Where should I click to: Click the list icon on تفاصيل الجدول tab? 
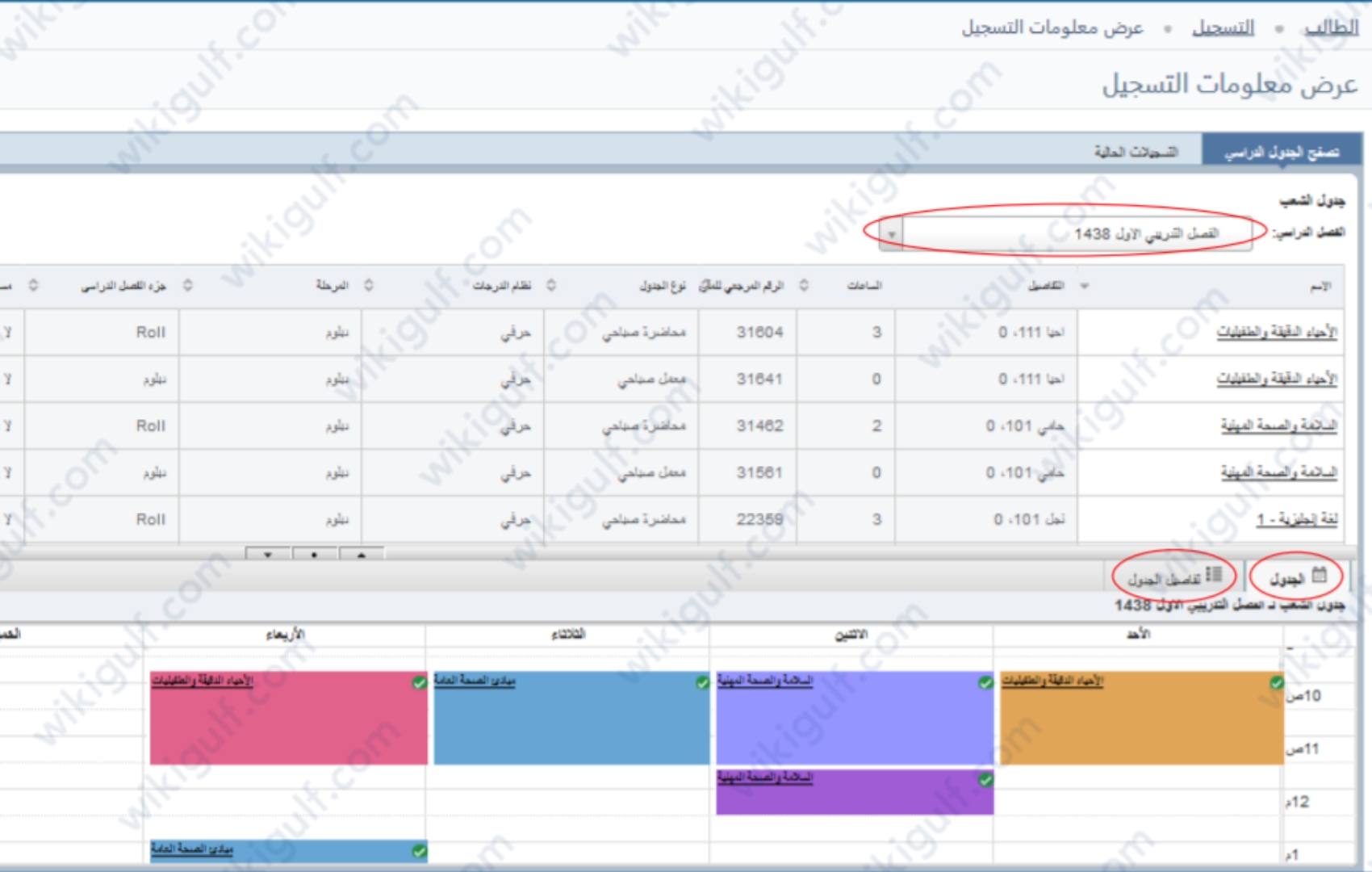pyautogui.click(x=1215, y=575)
